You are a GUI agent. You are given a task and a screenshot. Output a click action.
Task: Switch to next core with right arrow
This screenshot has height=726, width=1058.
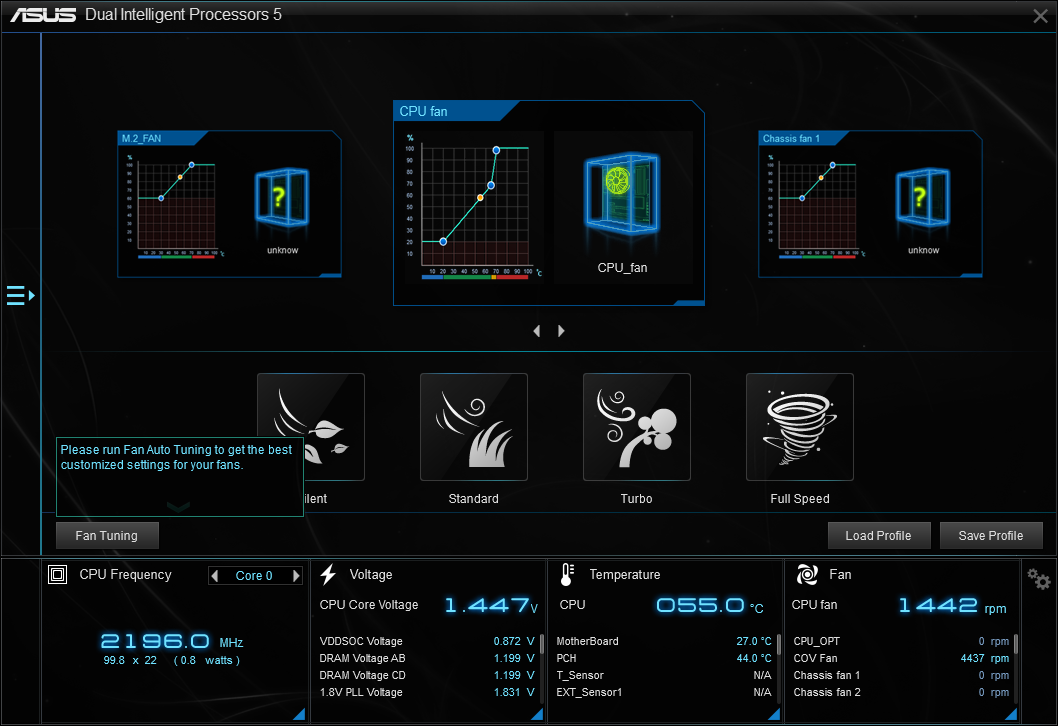(x=296, y=576)
